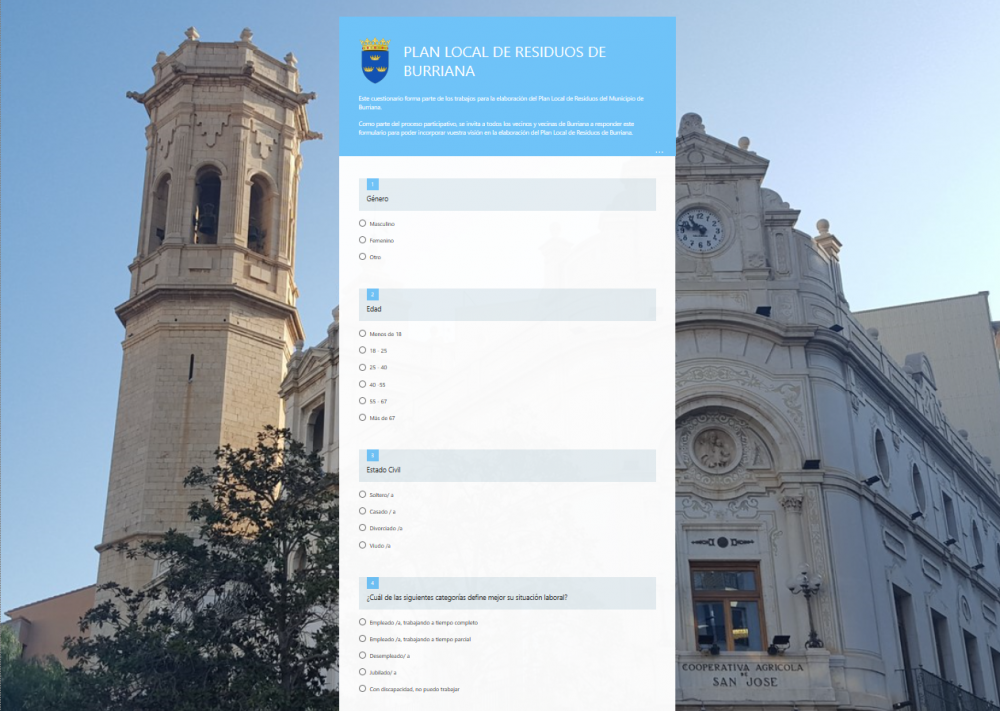Select Empleado/a trabajando a tiempo parcial
The width and height of the screenshot is (1000, 711).
(x=363, y=638)
